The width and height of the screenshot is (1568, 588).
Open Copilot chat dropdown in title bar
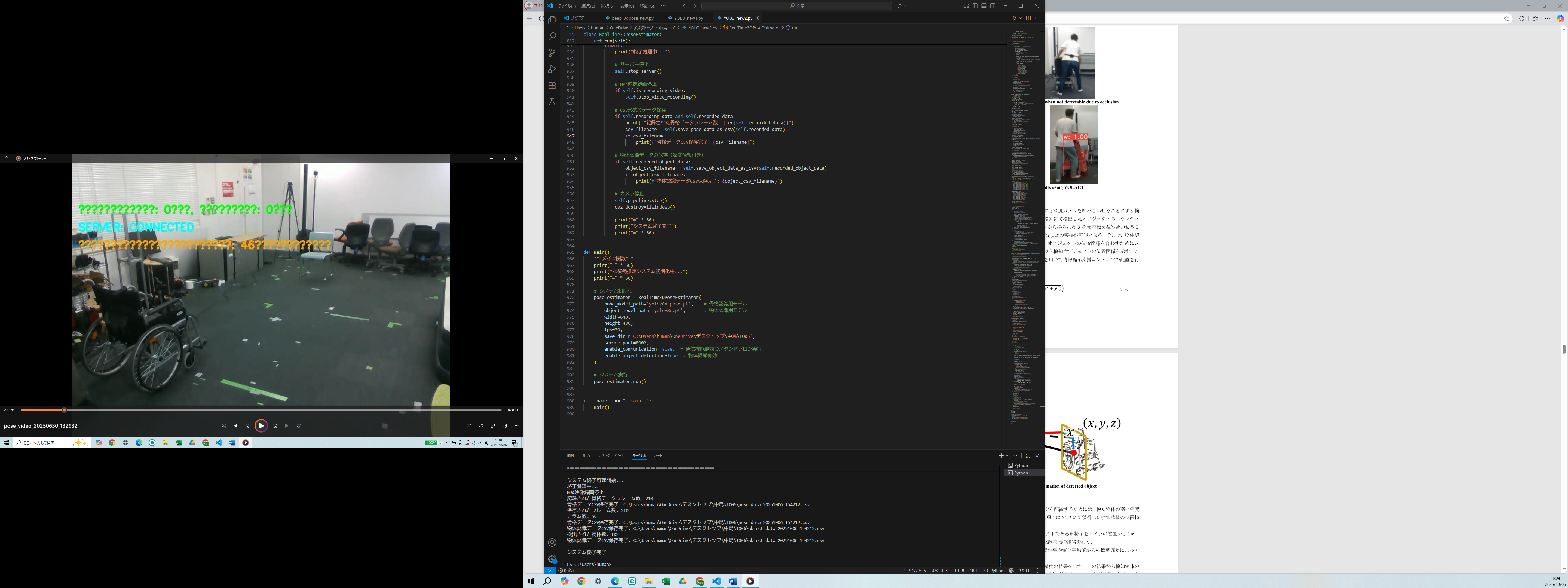[x=905, y=6]
